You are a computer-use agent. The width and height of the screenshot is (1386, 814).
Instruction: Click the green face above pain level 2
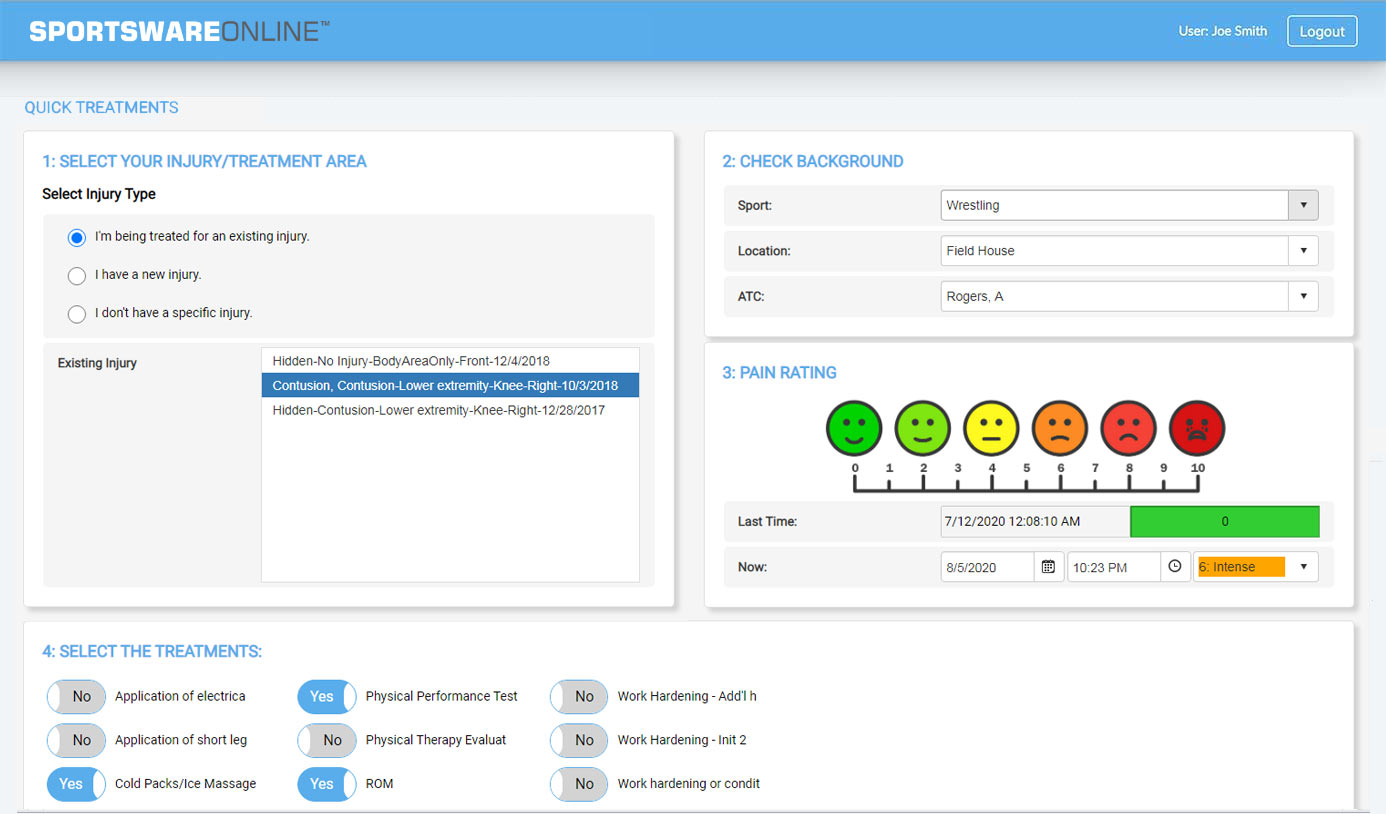pos(922,428)
